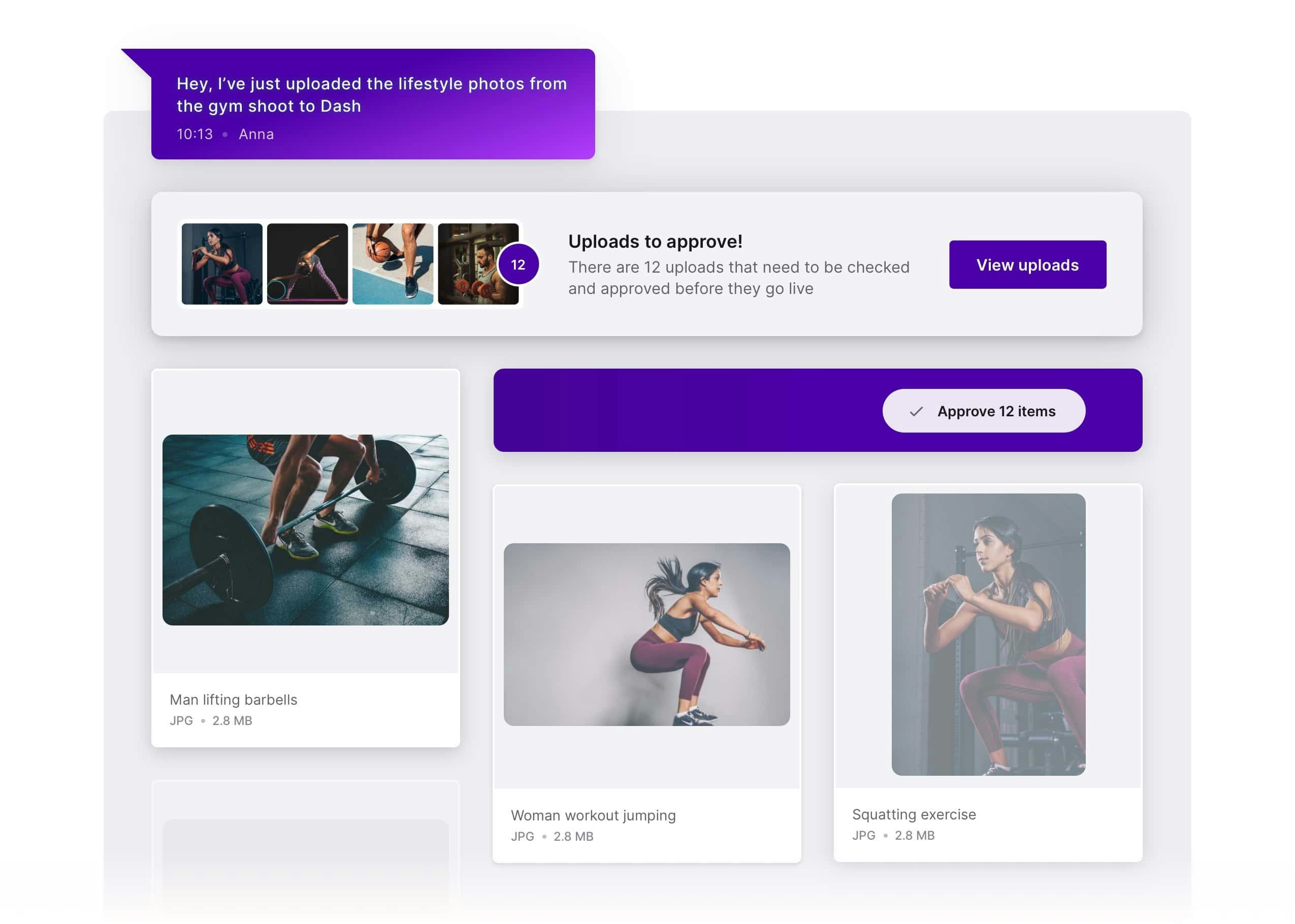Image resolution: width=1295 pixels, height=924 pixels.
Task: Click the 10:13 message timestamp
Action: coord(195,134)
